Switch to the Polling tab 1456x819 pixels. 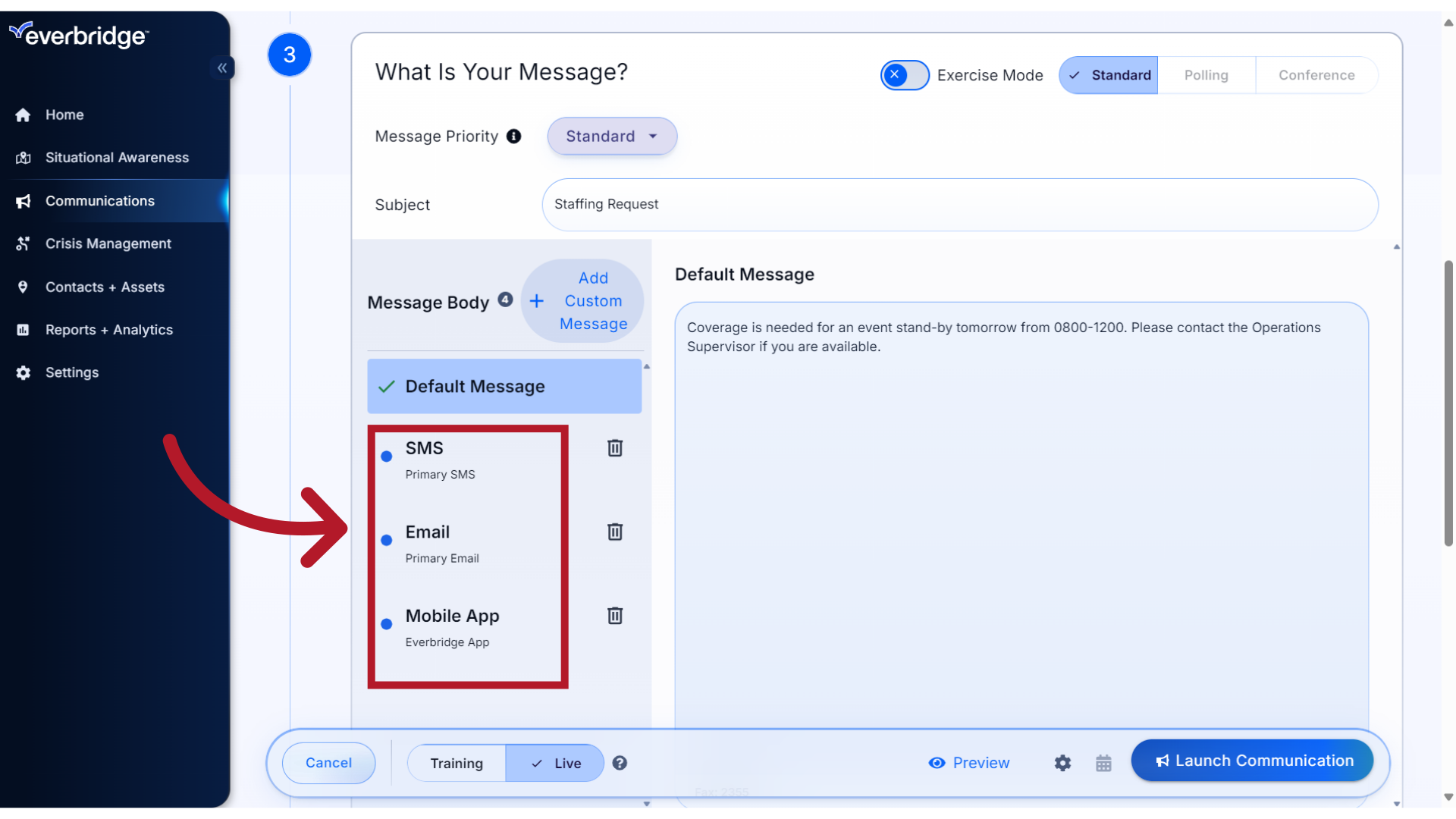coord(1207,75)
